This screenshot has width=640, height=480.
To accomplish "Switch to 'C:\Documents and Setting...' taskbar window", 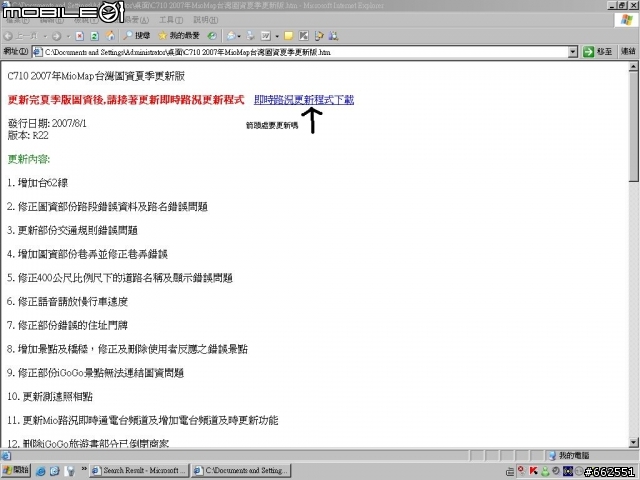I will 241,470.
